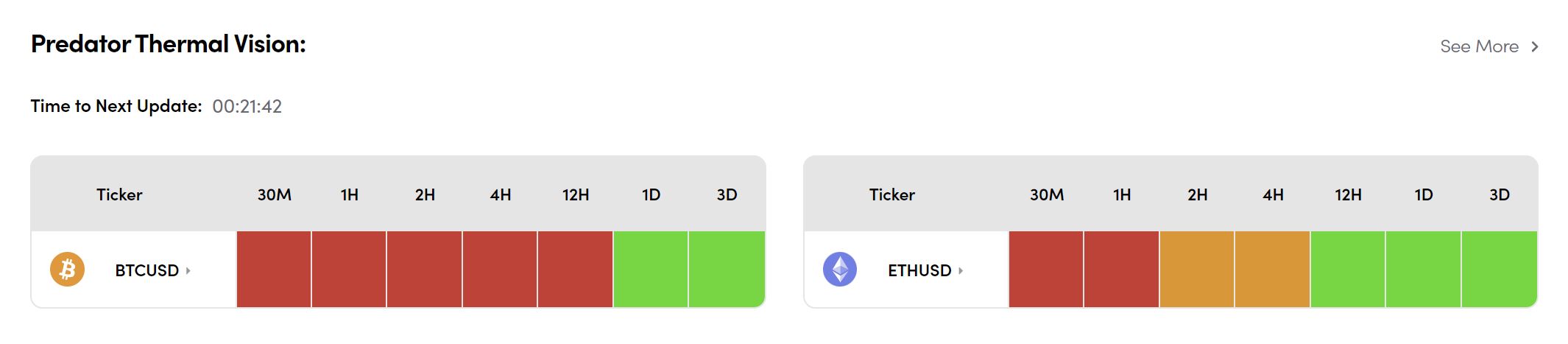This screenshot has width=1568, height=344.
Task: Click the 12H column header in ETHUSD table
Action: (1348, 194)
